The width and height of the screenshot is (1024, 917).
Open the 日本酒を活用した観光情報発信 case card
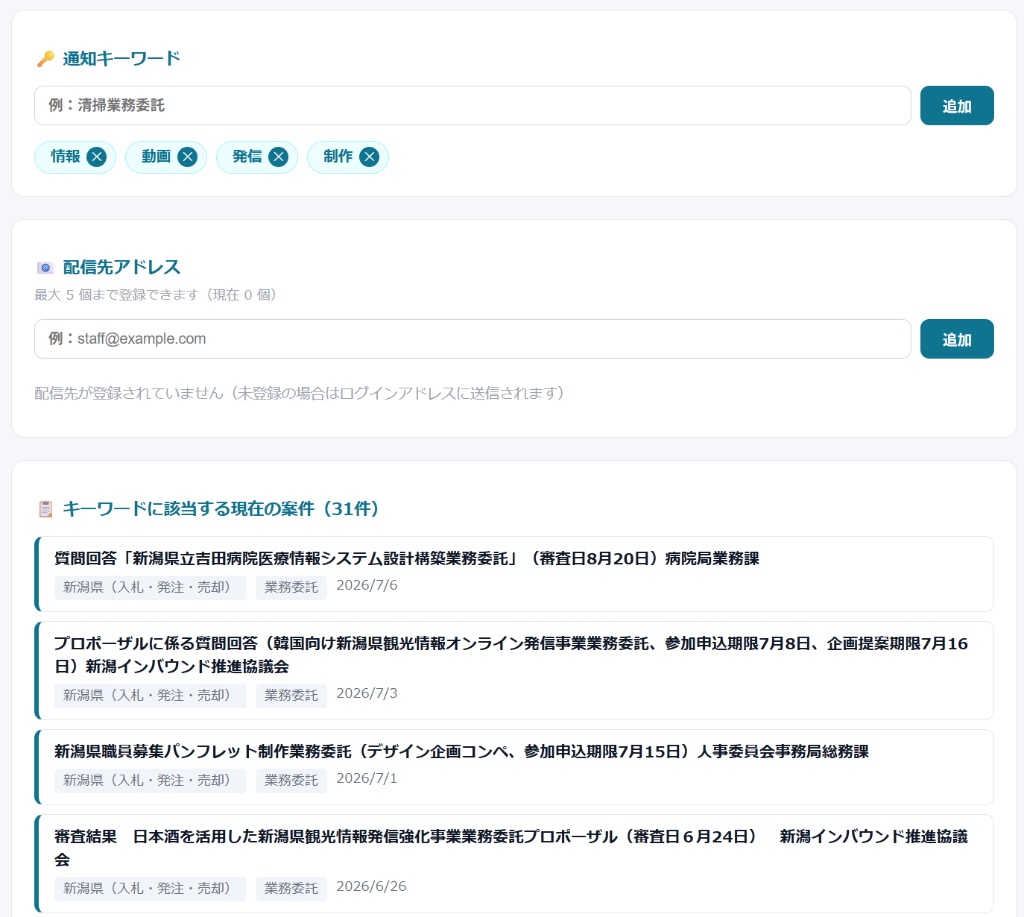click(x=514, y=863)
